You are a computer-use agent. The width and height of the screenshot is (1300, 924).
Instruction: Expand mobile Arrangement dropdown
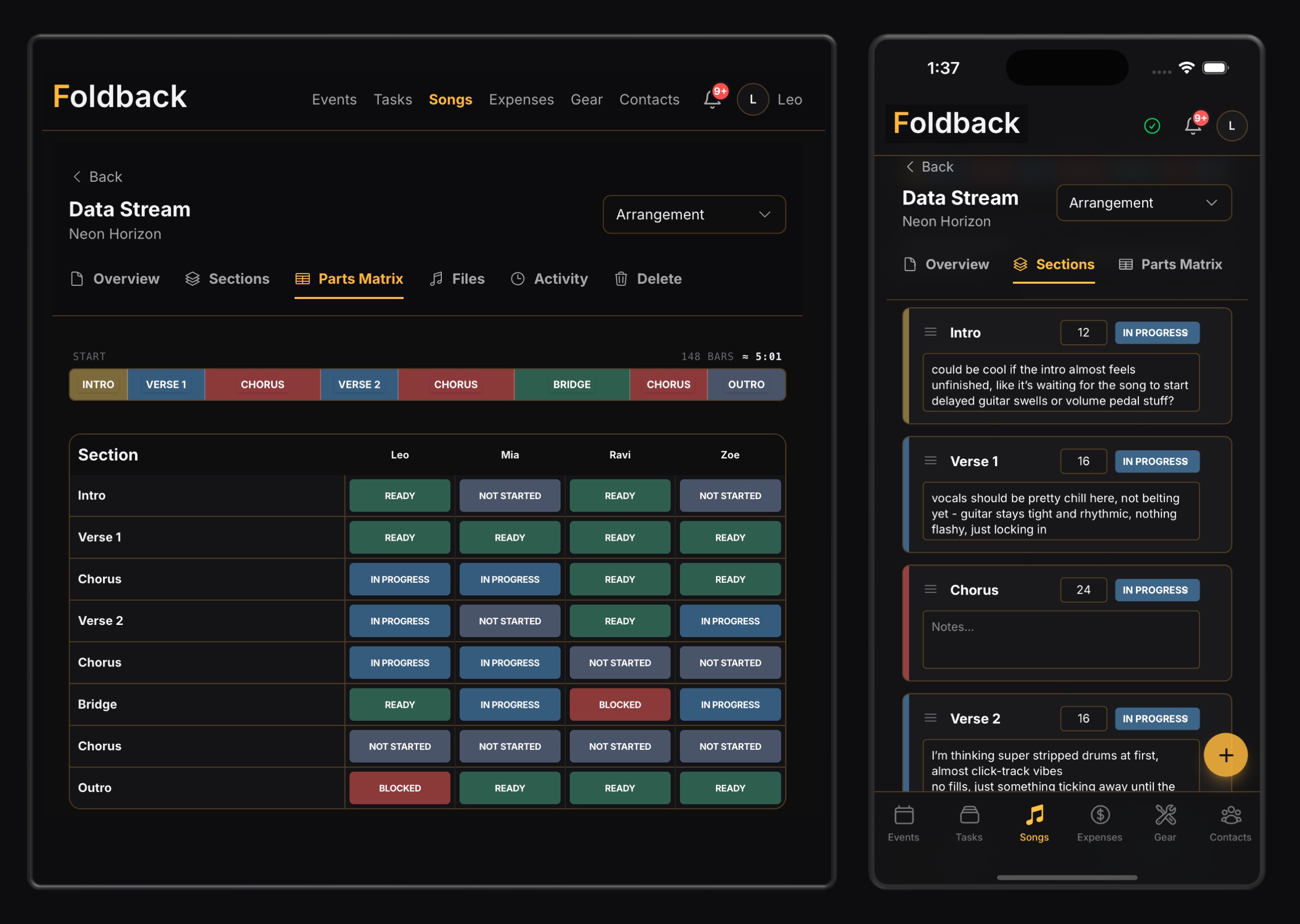[x=1144, y=203]
